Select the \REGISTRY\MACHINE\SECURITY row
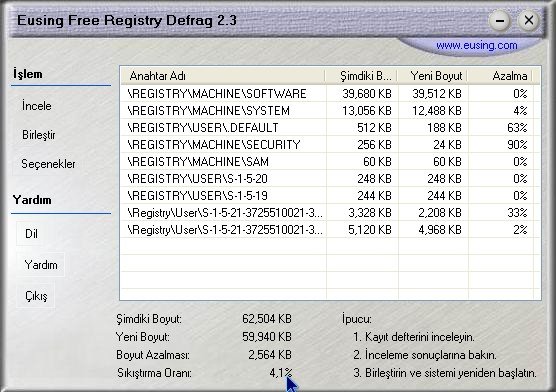 (x=330, y=145)
